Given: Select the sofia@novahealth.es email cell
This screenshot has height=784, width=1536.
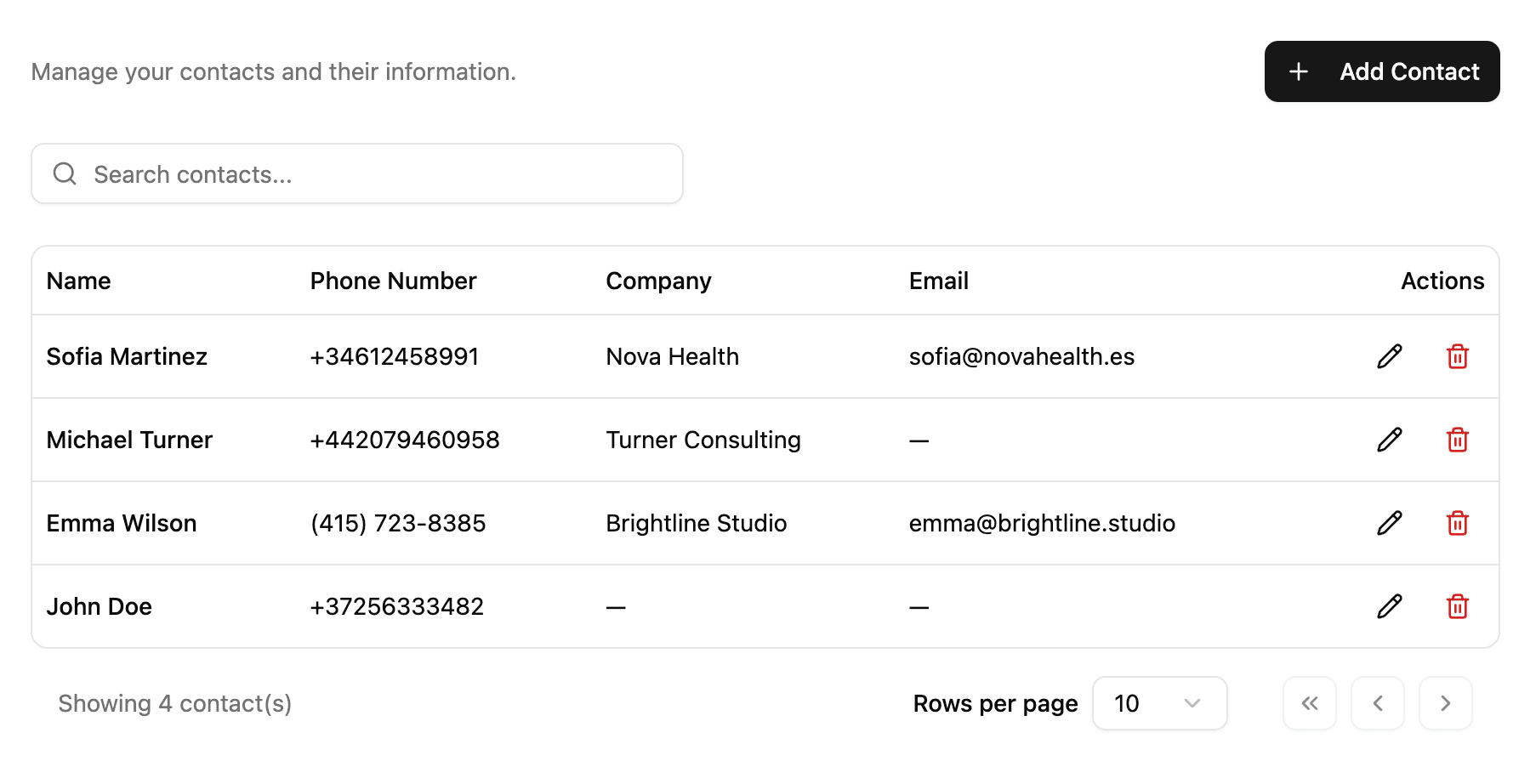Looking at the screenshot, I should tap(1021, 357).
